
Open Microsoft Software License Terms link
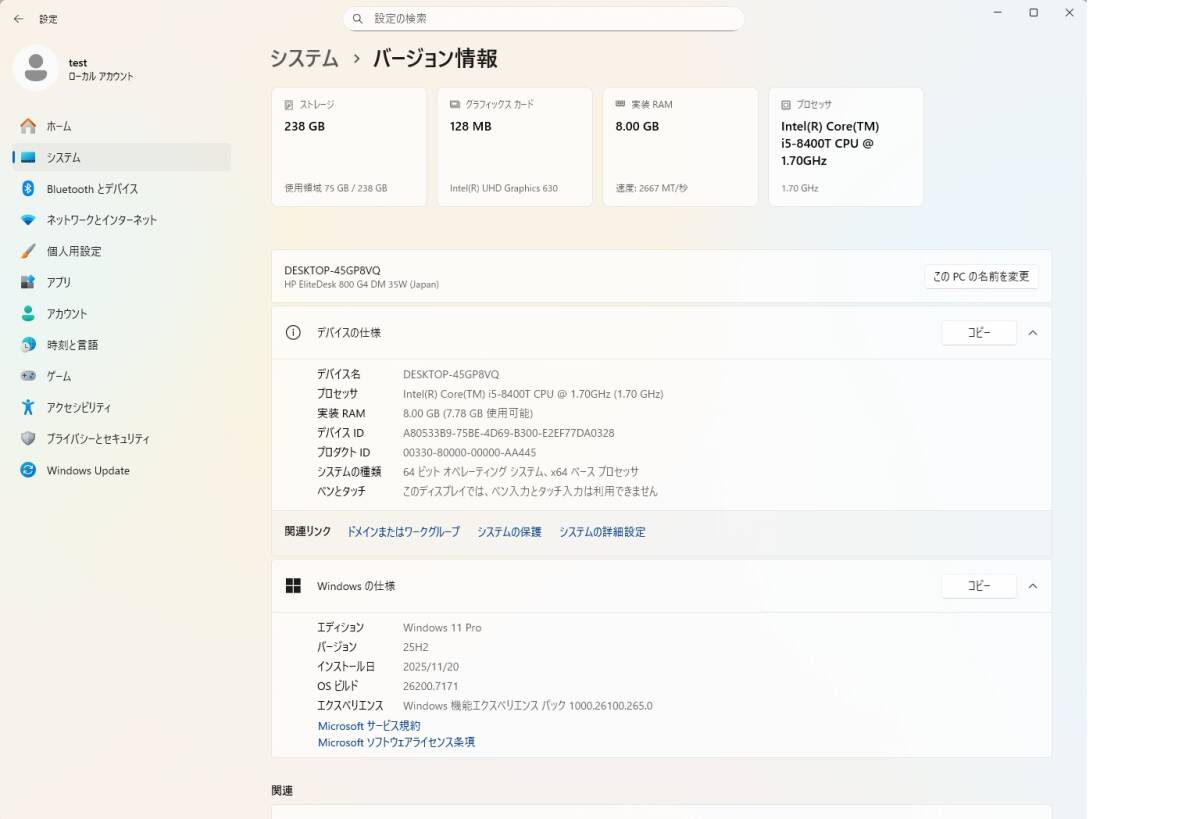pos(396,743)
